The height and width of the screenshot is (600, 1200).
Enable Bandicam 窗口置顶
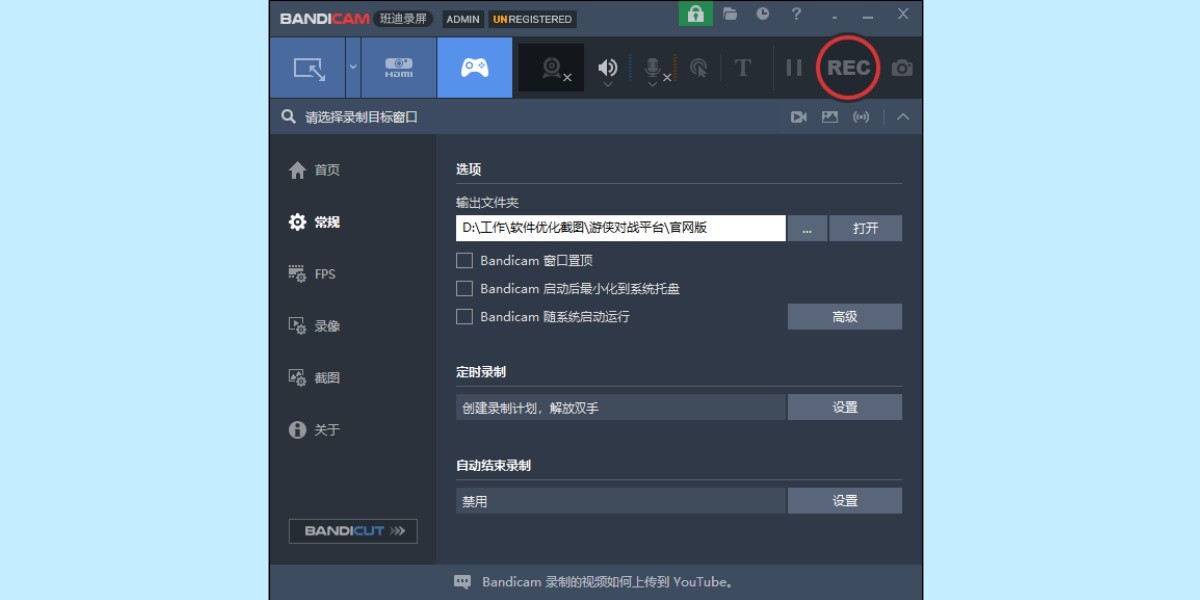point(464,260)
